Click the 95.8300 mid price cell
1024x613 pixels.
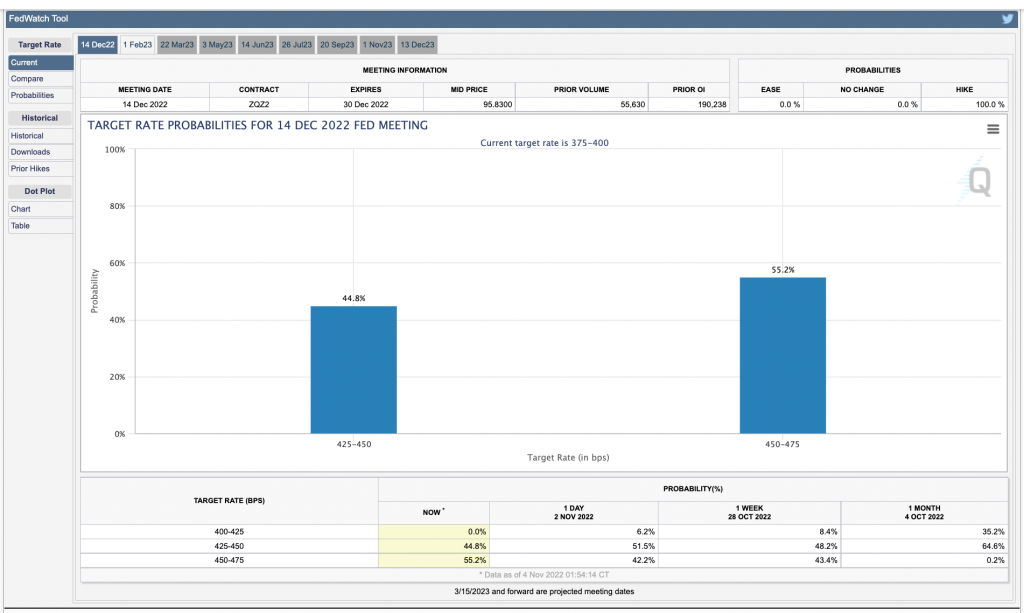tap(469, 104)
